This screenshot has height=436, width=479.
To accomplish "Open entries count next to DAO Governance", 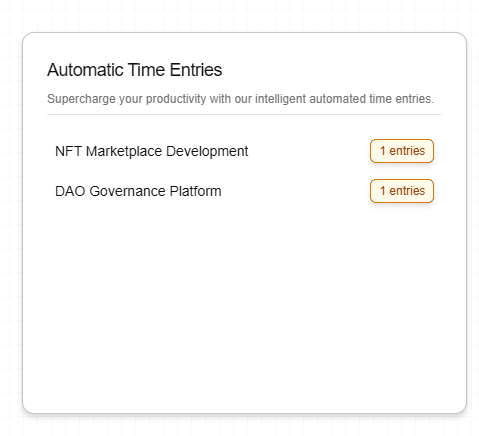I will (402, 191).
